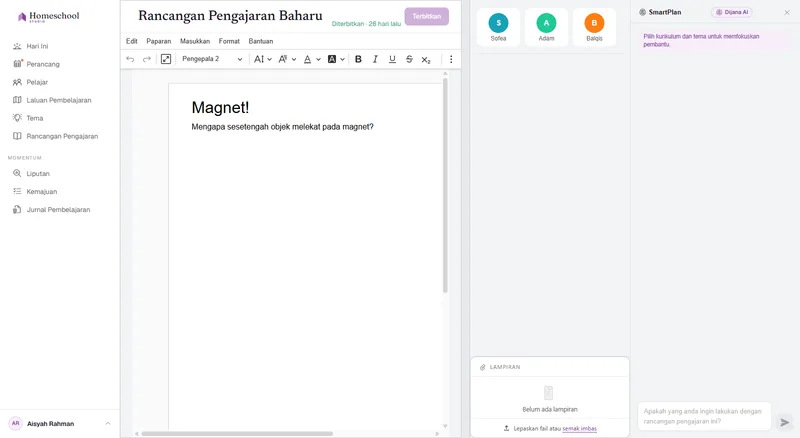Click the font size icon
Screen dimensions: 800x438
[x=283, y=59]
